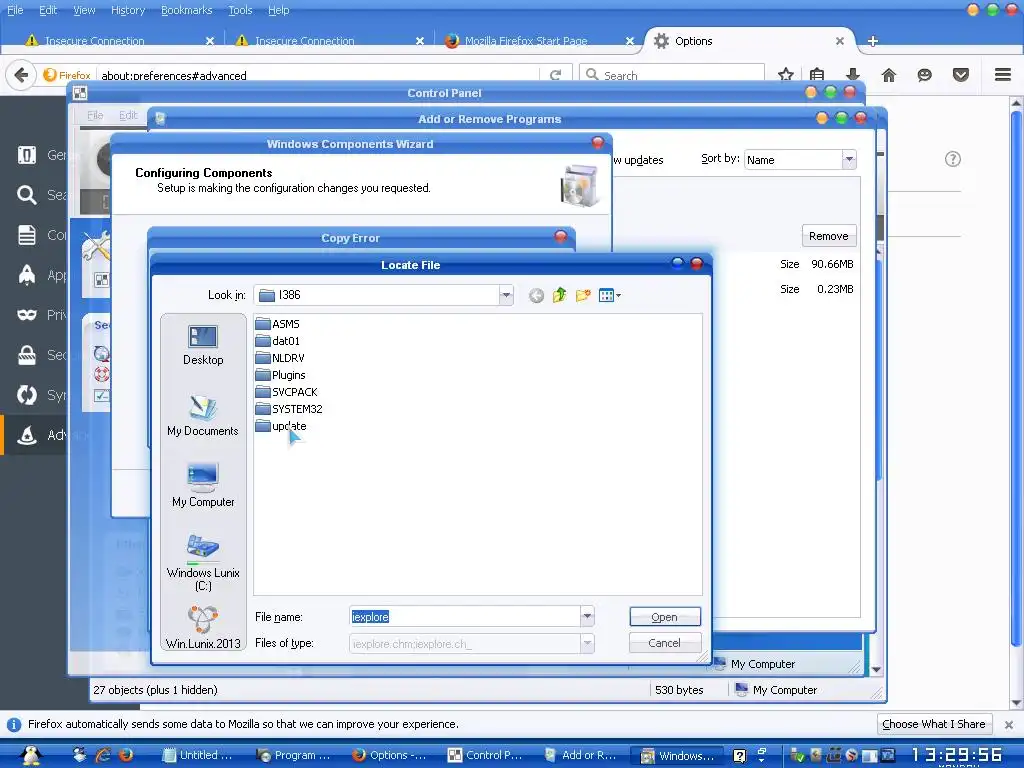Click the Hello chat smiley icon

point(924,75)
